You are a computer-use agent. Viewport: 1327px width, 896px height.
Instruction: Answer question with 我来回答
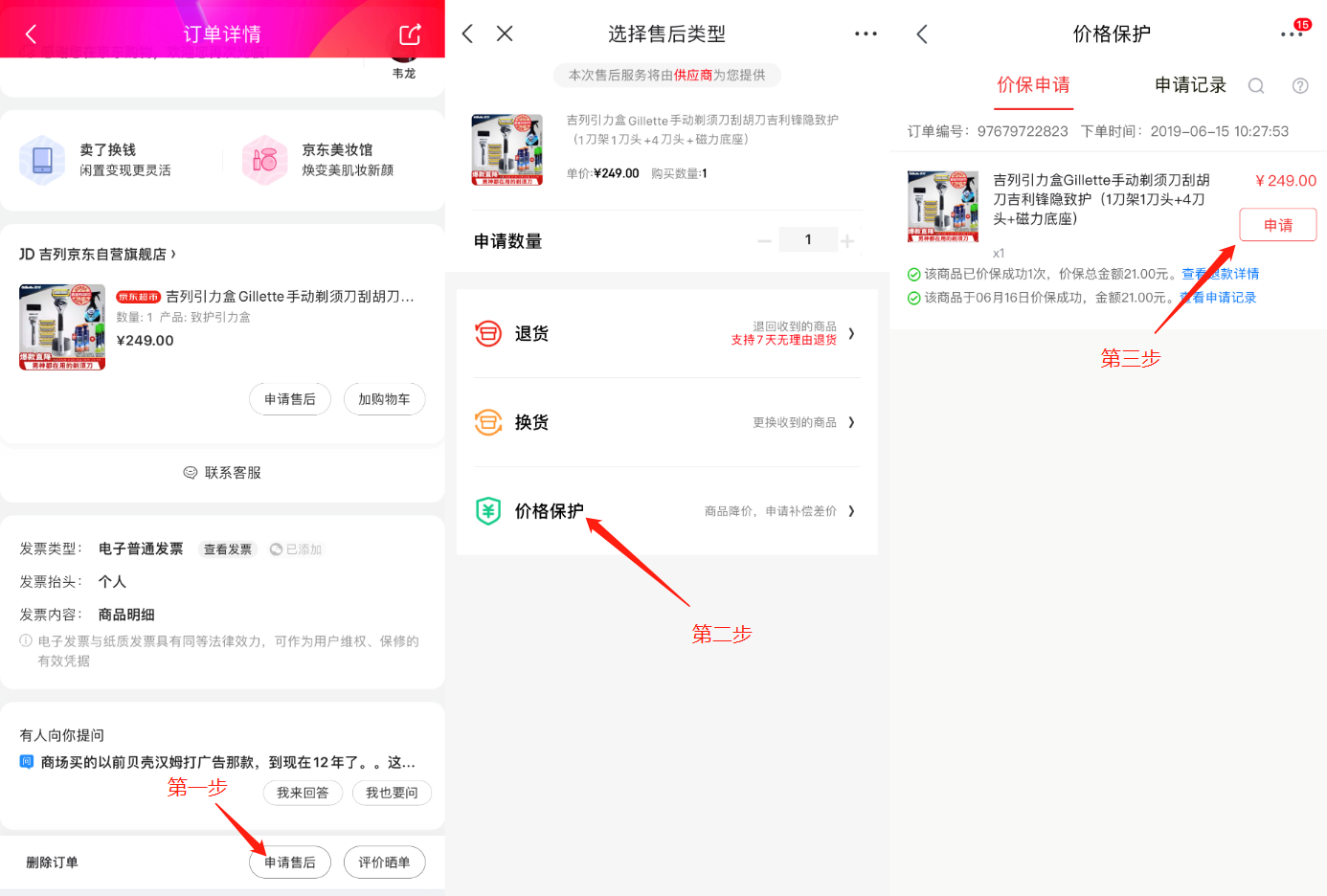tap(303, 793)
